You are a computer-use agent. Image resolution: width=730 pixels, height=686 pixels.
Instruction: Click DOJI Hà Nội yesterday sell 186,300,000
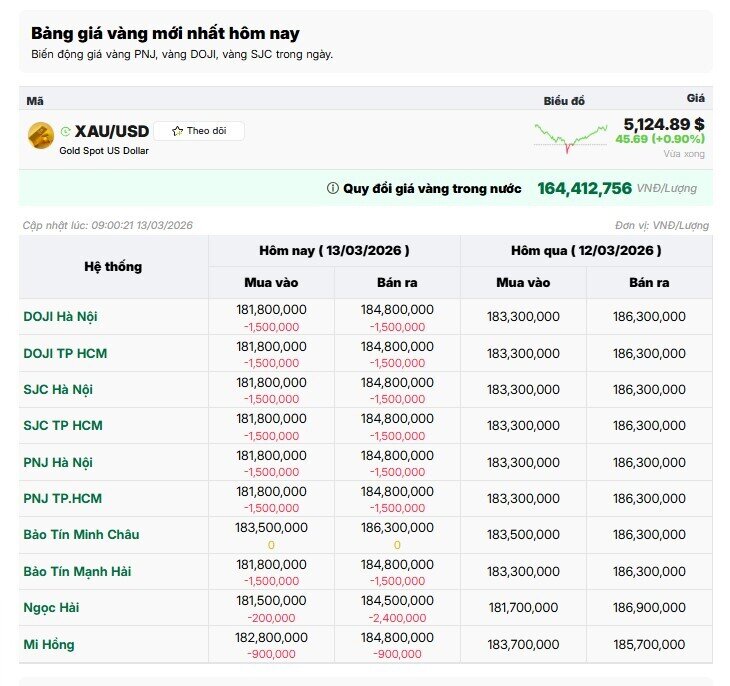[649, 317]
